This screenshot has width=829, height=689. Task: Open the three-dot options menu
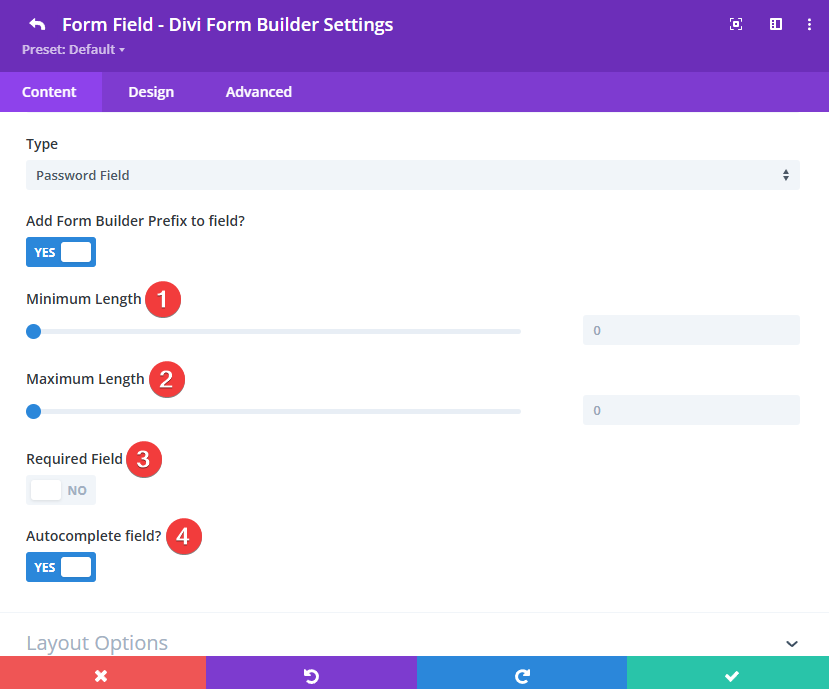[810, 24]
